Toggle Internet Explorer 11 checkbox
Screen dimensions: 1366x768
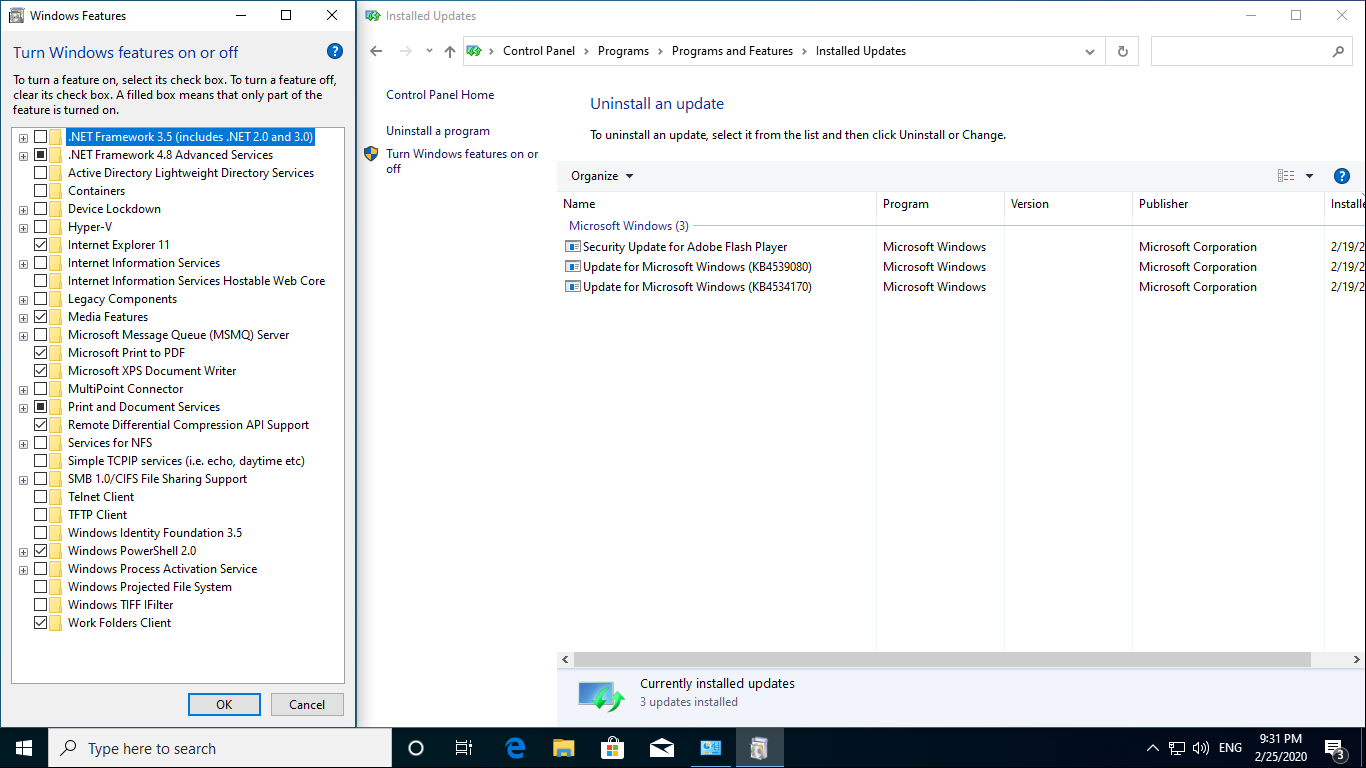(40, 245)
